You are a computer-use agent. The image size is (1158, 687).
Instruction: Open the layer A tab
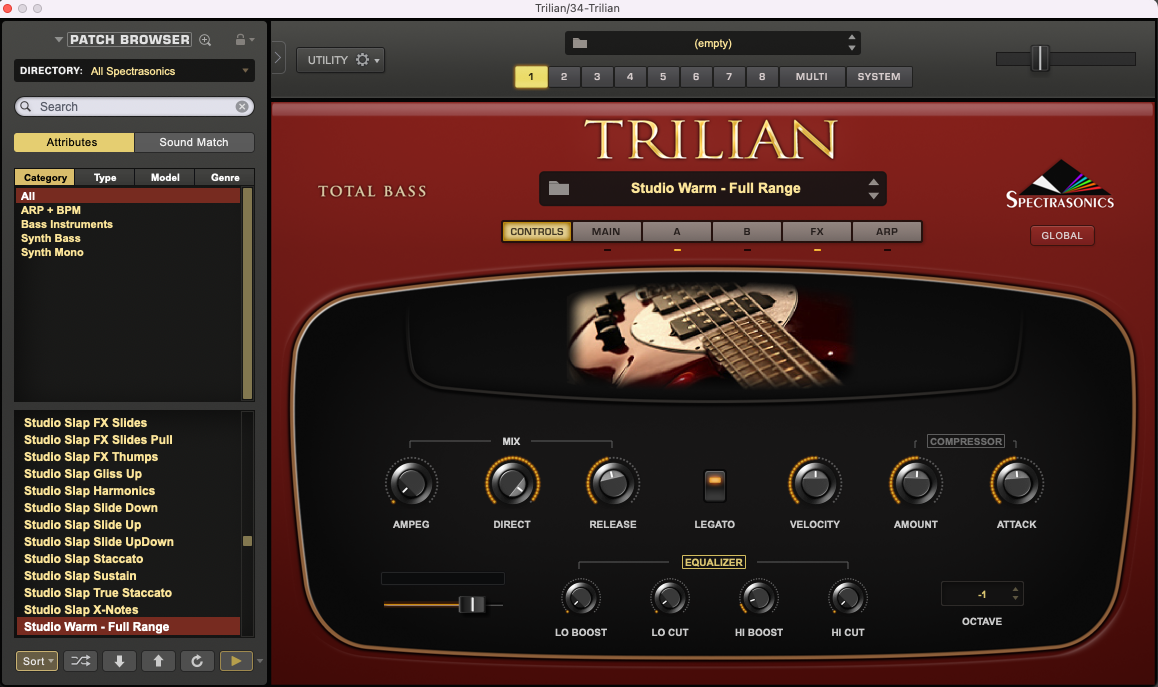pos(676,232)
